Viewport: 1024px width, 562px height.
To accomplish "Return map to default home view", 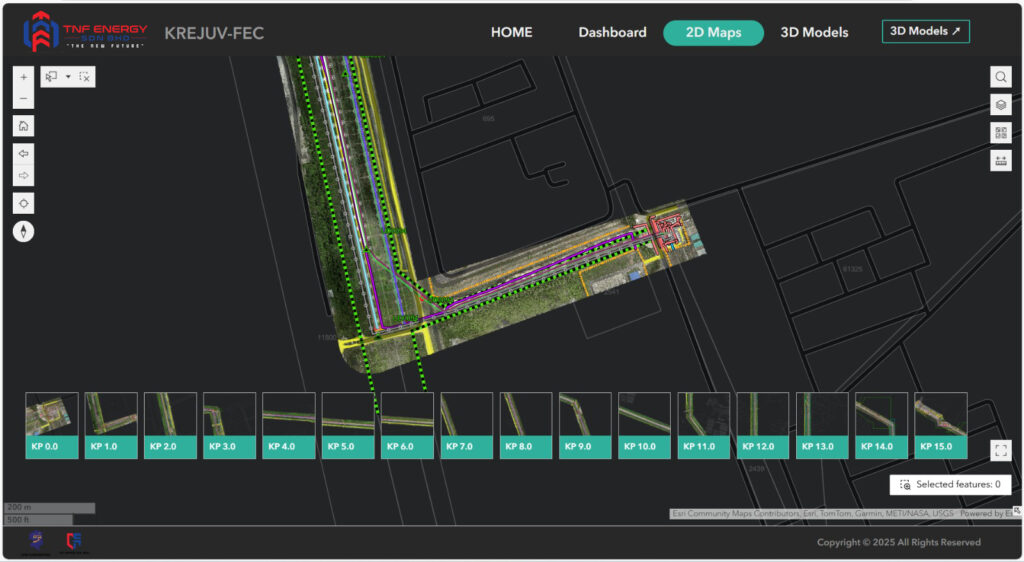I will coord(24,126).
